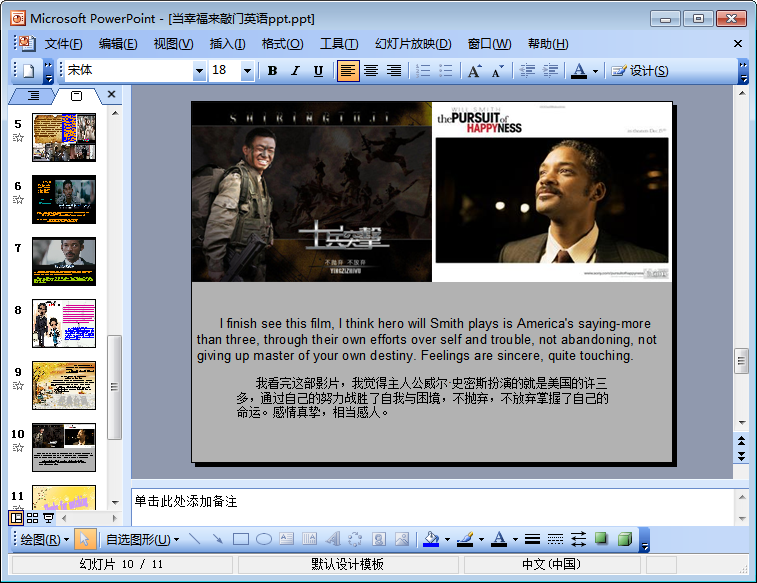This screenshot has height=583, width=757.
Task: Toggle underline formatting
Action: tap(318, 71)
